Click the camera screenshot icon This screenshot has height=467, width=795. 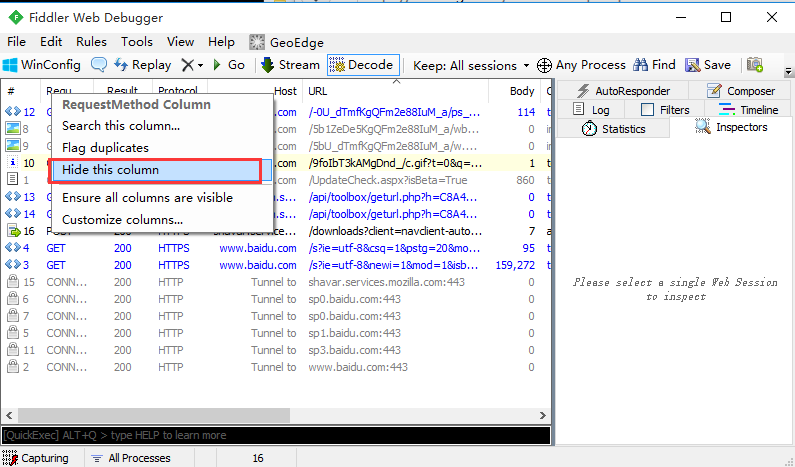click(x=755, y=65)
